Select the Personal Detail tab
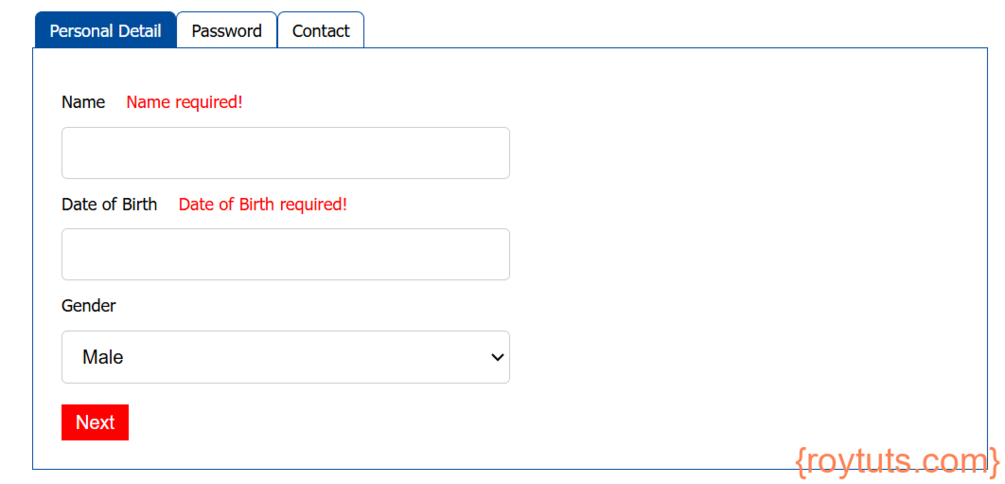This screenshot has height=484, width=1005. click(105, 30)
